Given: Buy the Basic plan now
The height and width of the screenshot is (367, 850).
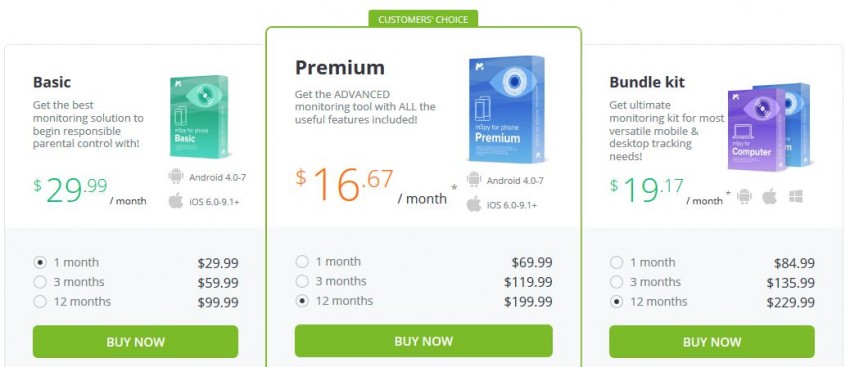Looking at the screenshot, I should [136, 342].
